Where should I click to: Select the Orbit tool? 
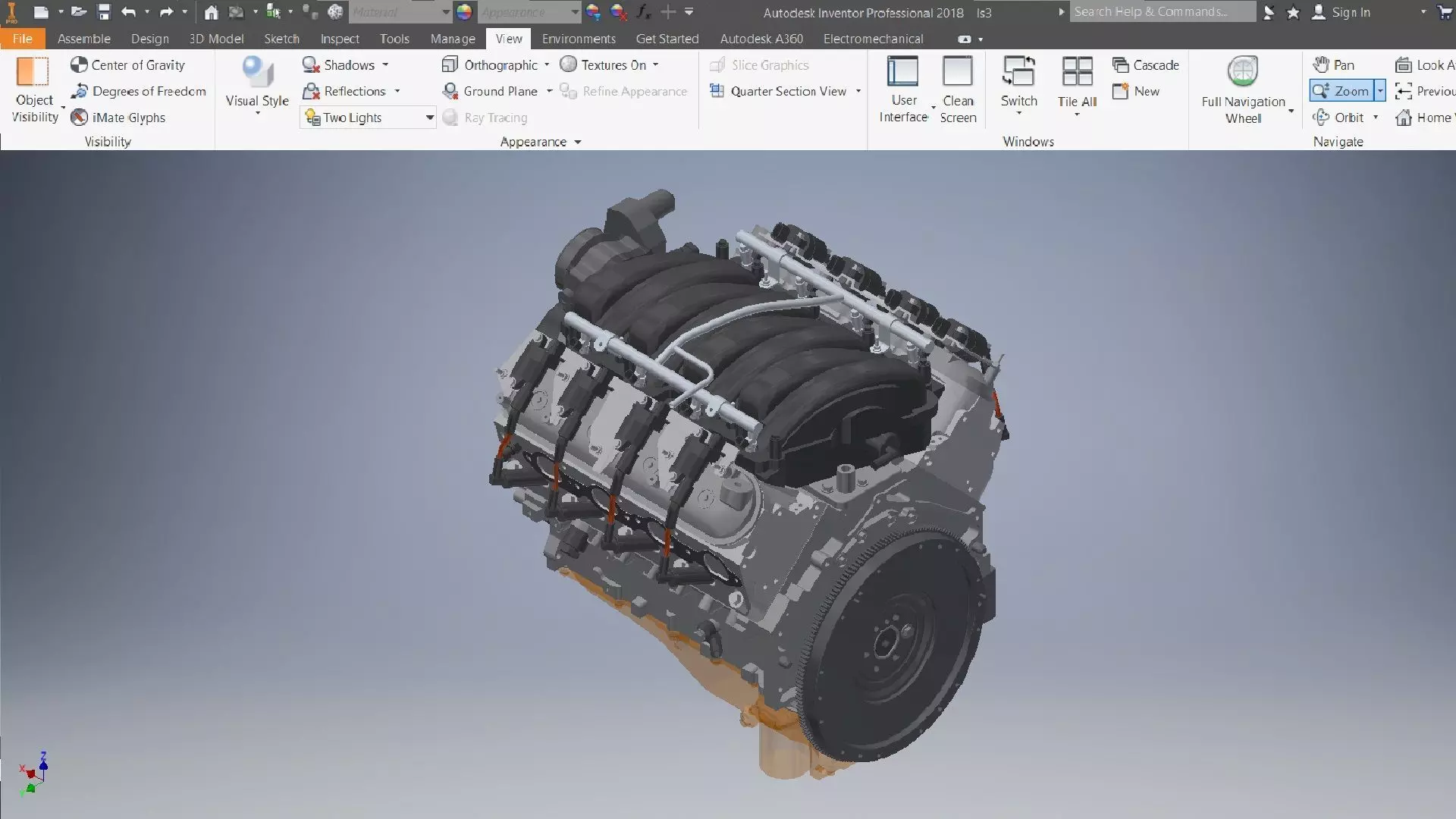click(1338, 118)
